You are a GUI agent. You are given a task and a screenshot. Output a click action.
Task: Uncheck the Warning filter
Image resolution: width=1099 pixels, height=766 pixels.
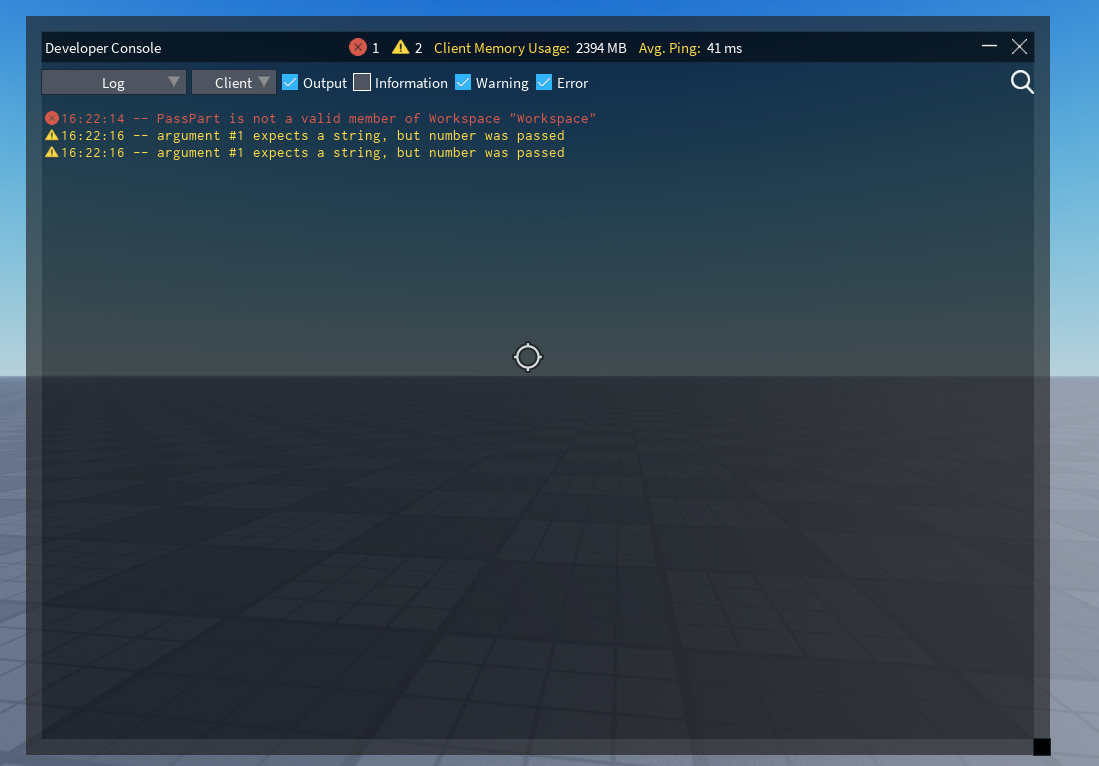click(463, 82)
